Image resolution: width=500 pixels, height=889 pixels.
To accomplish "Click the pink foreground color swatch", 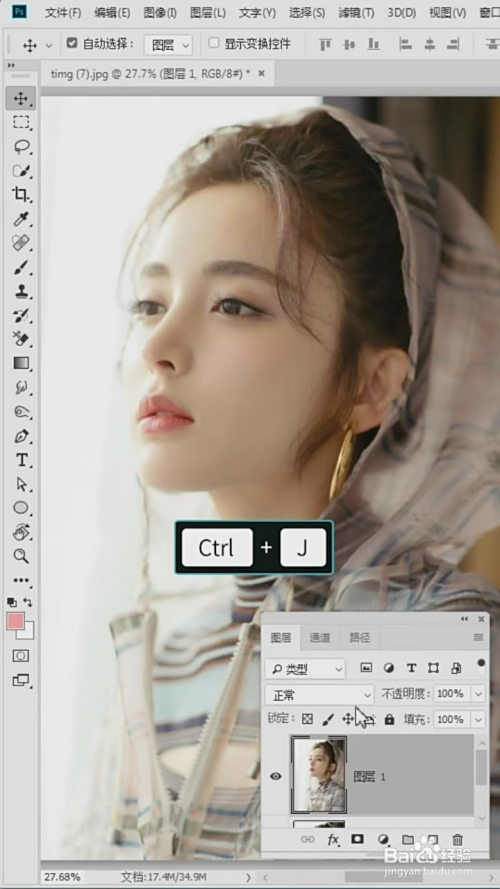I will tap(15, 621).
